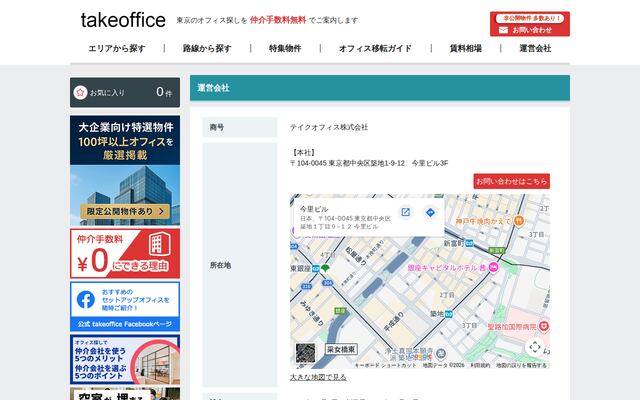Click company name テイクオフィス株式会社

coord(329,127)
